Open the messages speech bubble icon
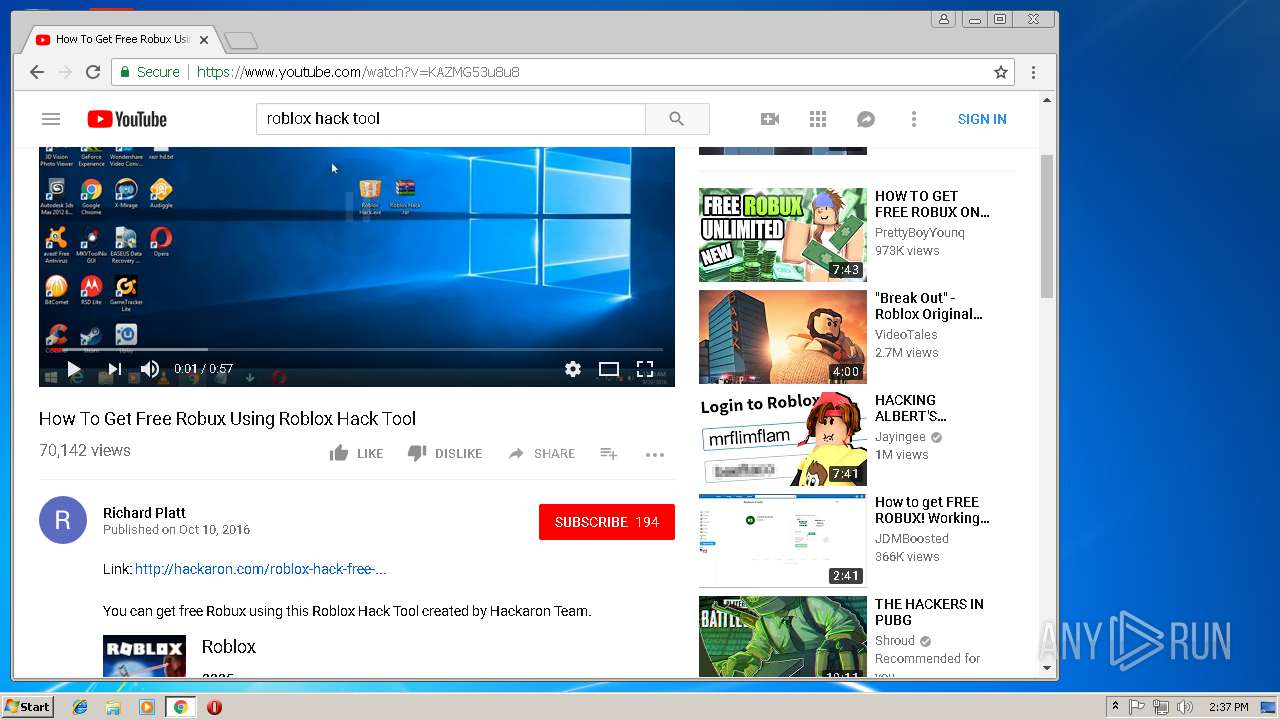 pos(866,119)
